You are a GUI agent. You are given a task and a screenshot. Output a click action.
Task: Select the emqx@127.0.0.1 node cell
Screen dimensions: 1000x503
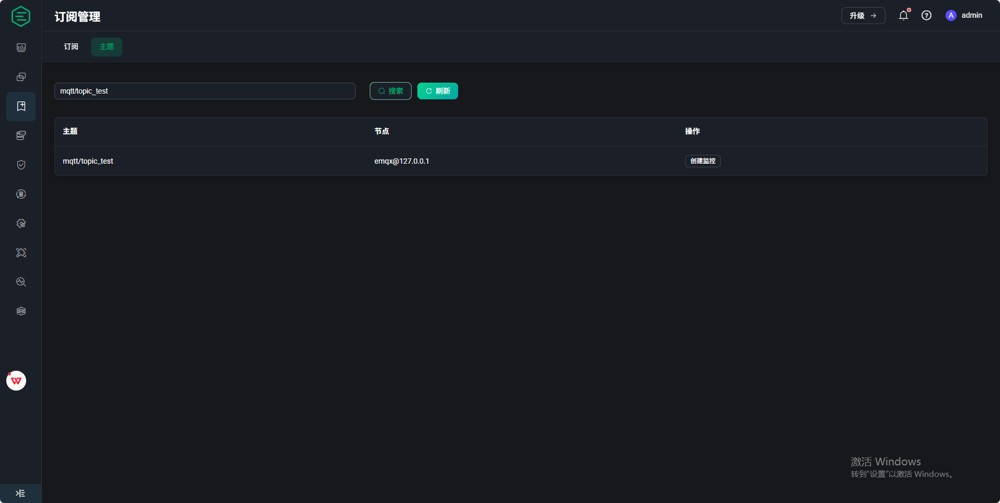pyautogui.click(x=402, y=161)
